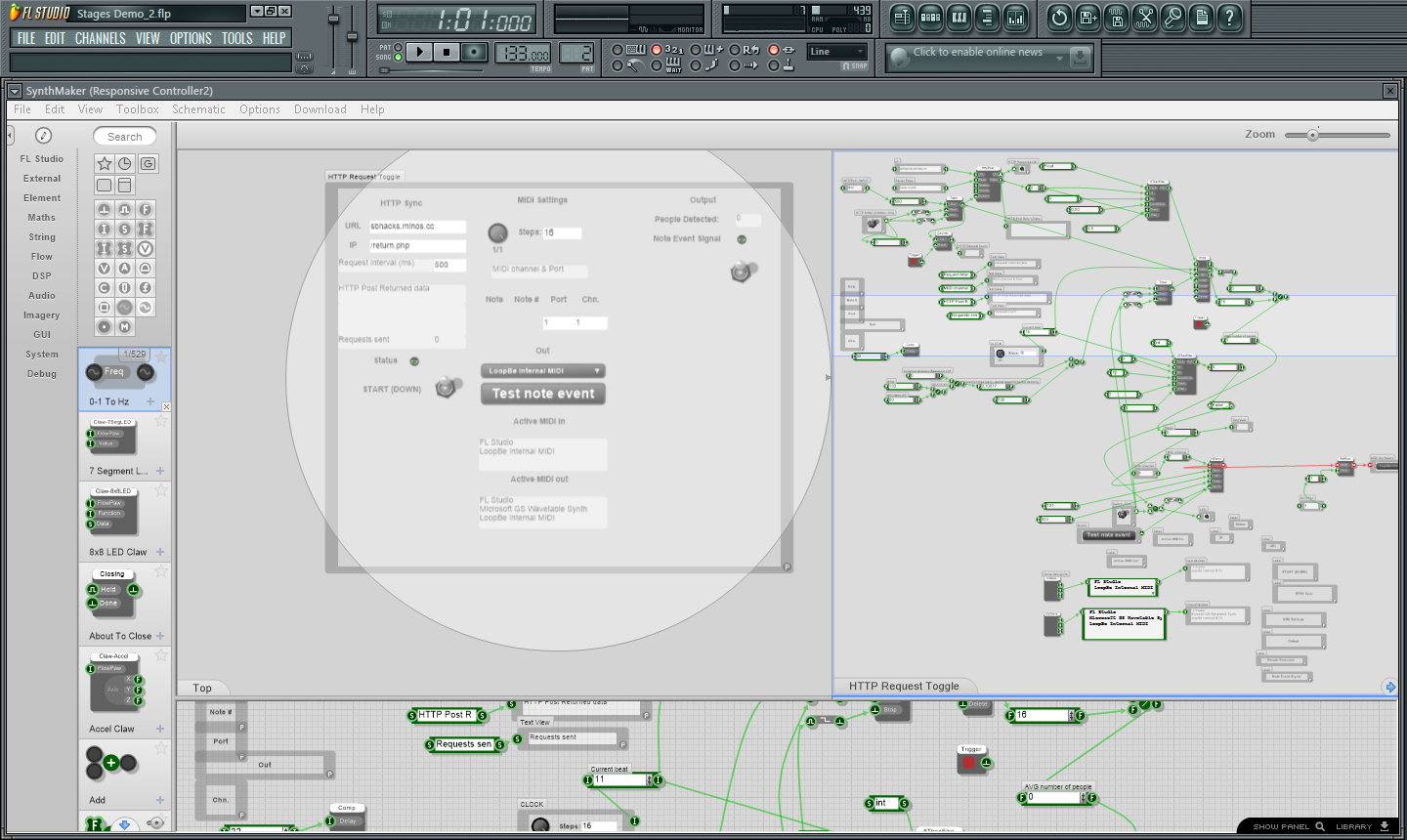Open the Line snap dropdown
1407x840 pixels.
click(837, 52)
